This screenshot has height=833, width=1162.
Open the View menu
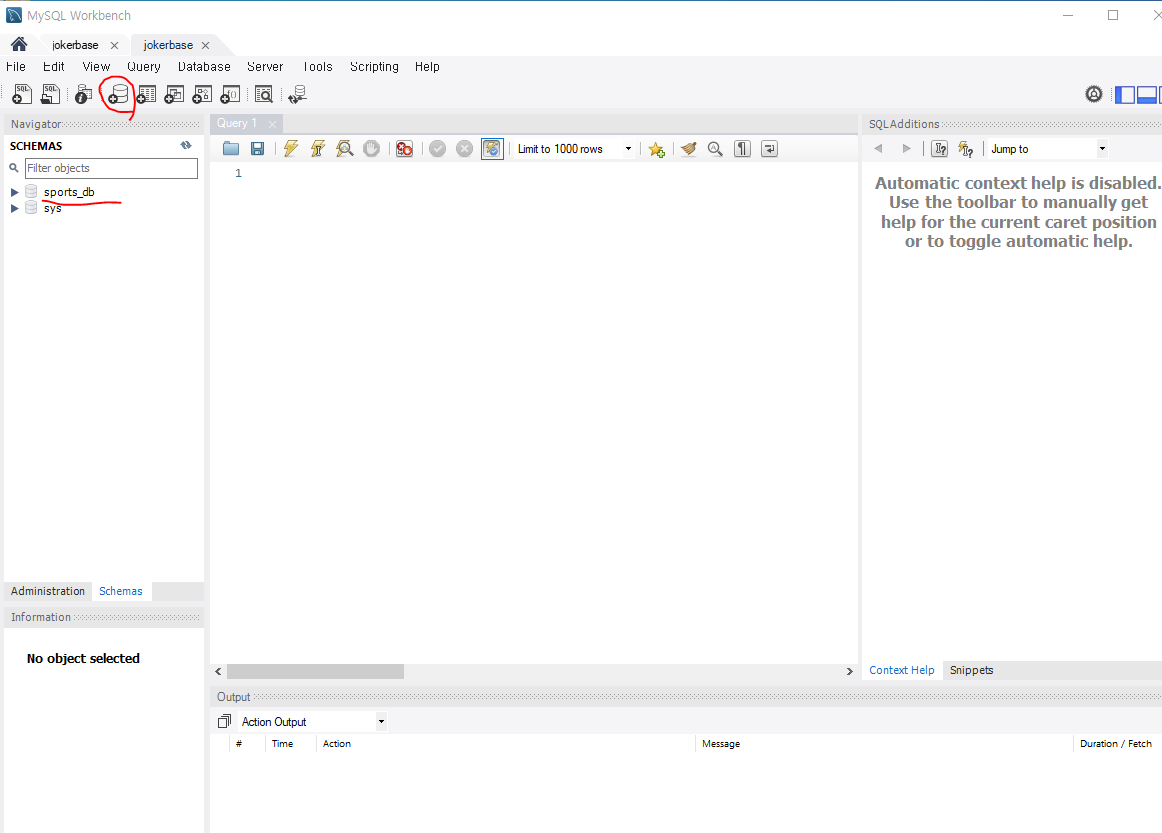click(x=96, y=67)
